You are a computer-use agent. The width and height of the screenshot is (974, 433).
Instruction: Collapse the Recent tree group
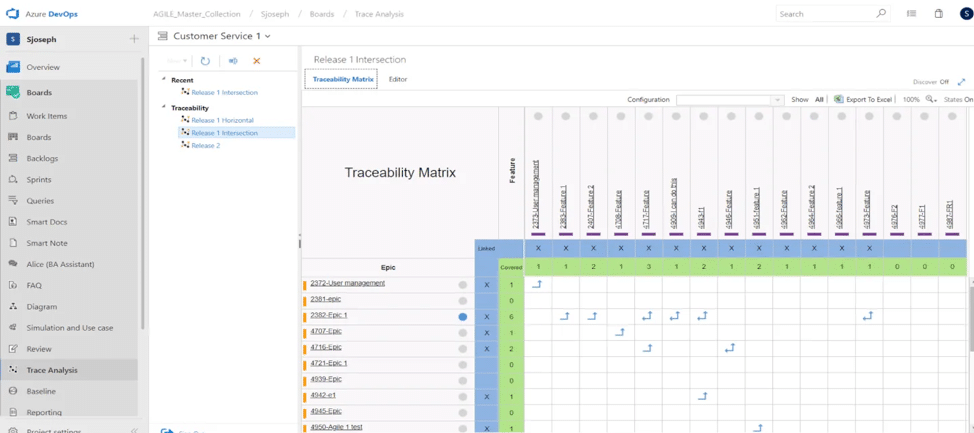(164, 80)
